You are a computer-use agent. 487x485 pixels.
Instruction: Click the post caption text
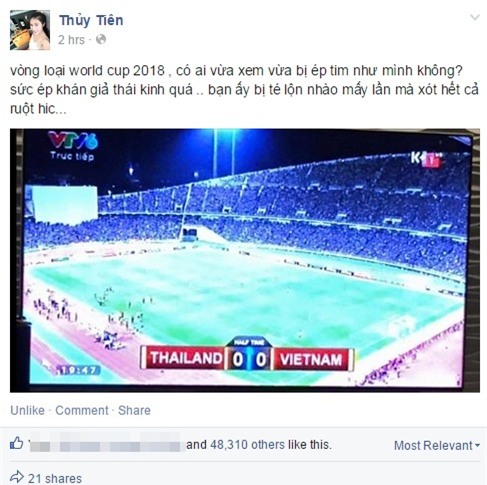(244, 90)
